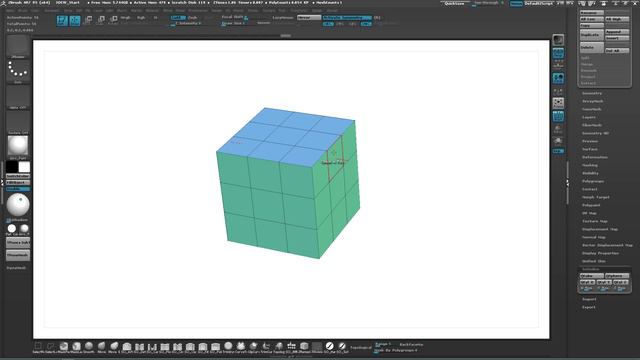Click the BPR render icon

click(558, 40)
